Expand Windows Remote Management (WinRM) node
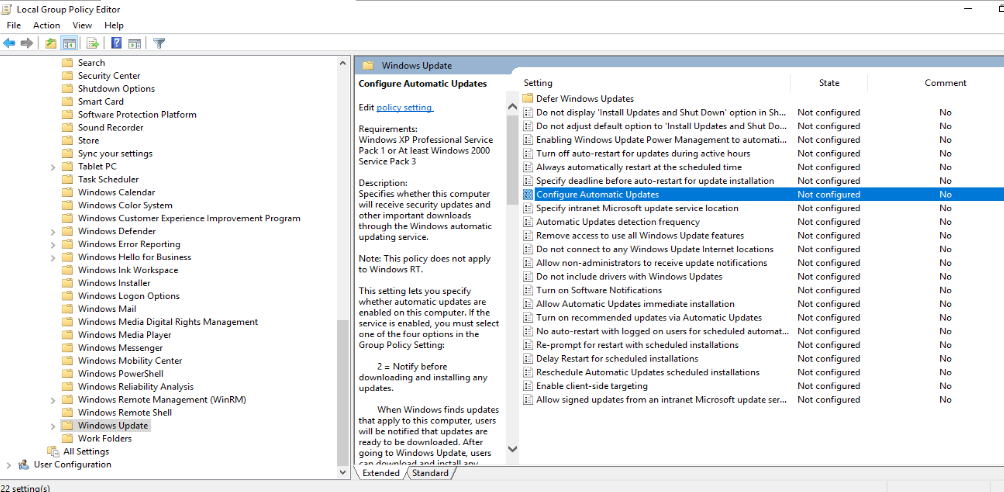The width and height of the screenshot is (1004, 492). click(x=53, y=400)
